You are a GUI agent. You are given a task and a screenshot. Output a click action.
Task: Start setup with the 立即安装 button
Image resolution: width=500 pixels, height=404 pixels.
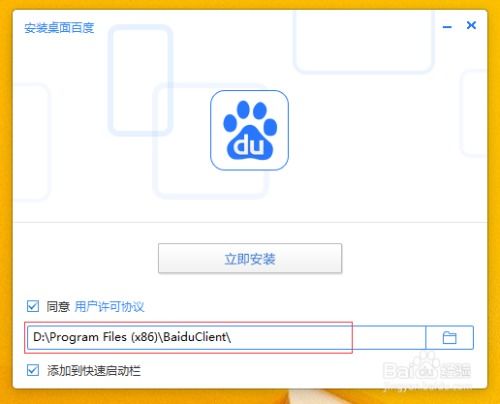click(250, 259)
